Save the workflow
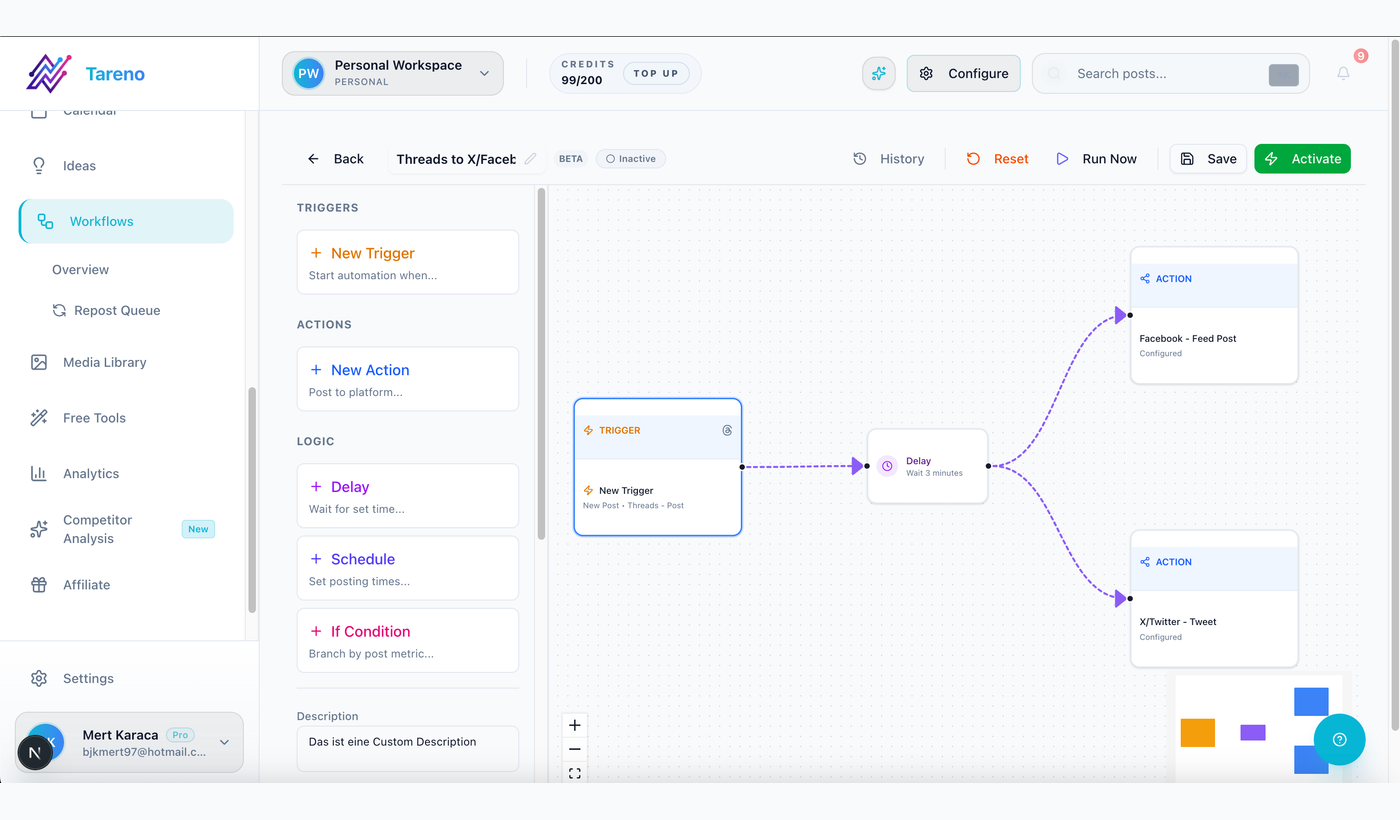Image resolution: width=1400 pixels, height=820 pixels. tap(1208, 159)
